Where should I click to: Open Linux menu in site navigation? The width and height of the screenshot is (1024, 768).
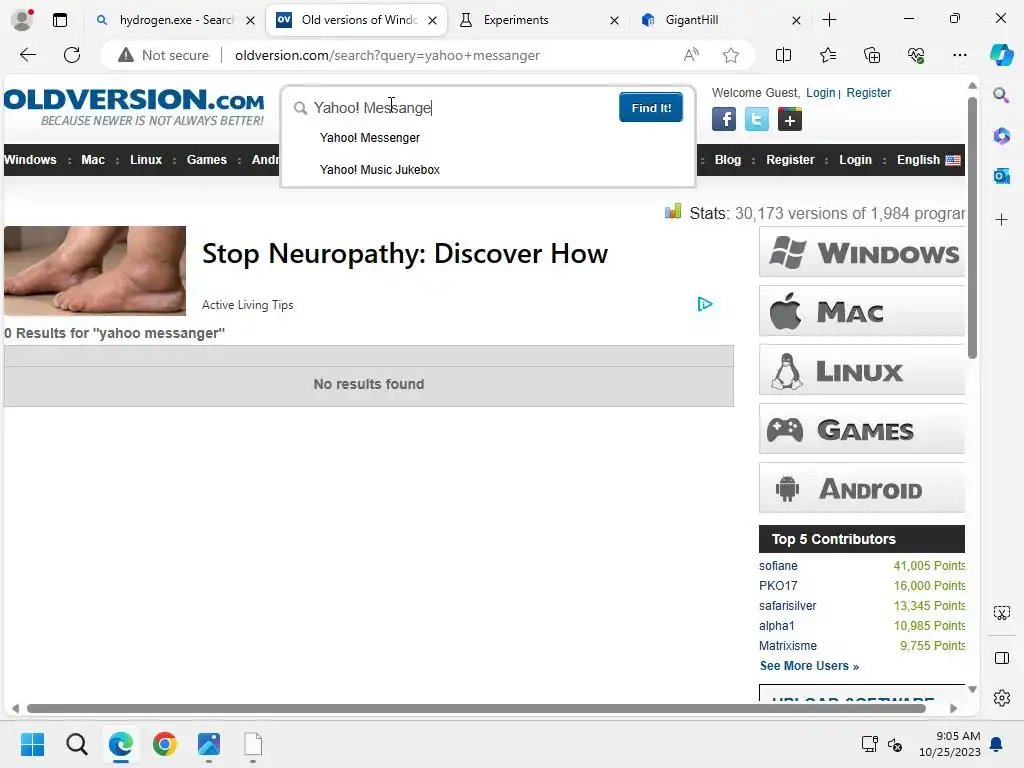point(146,159)
